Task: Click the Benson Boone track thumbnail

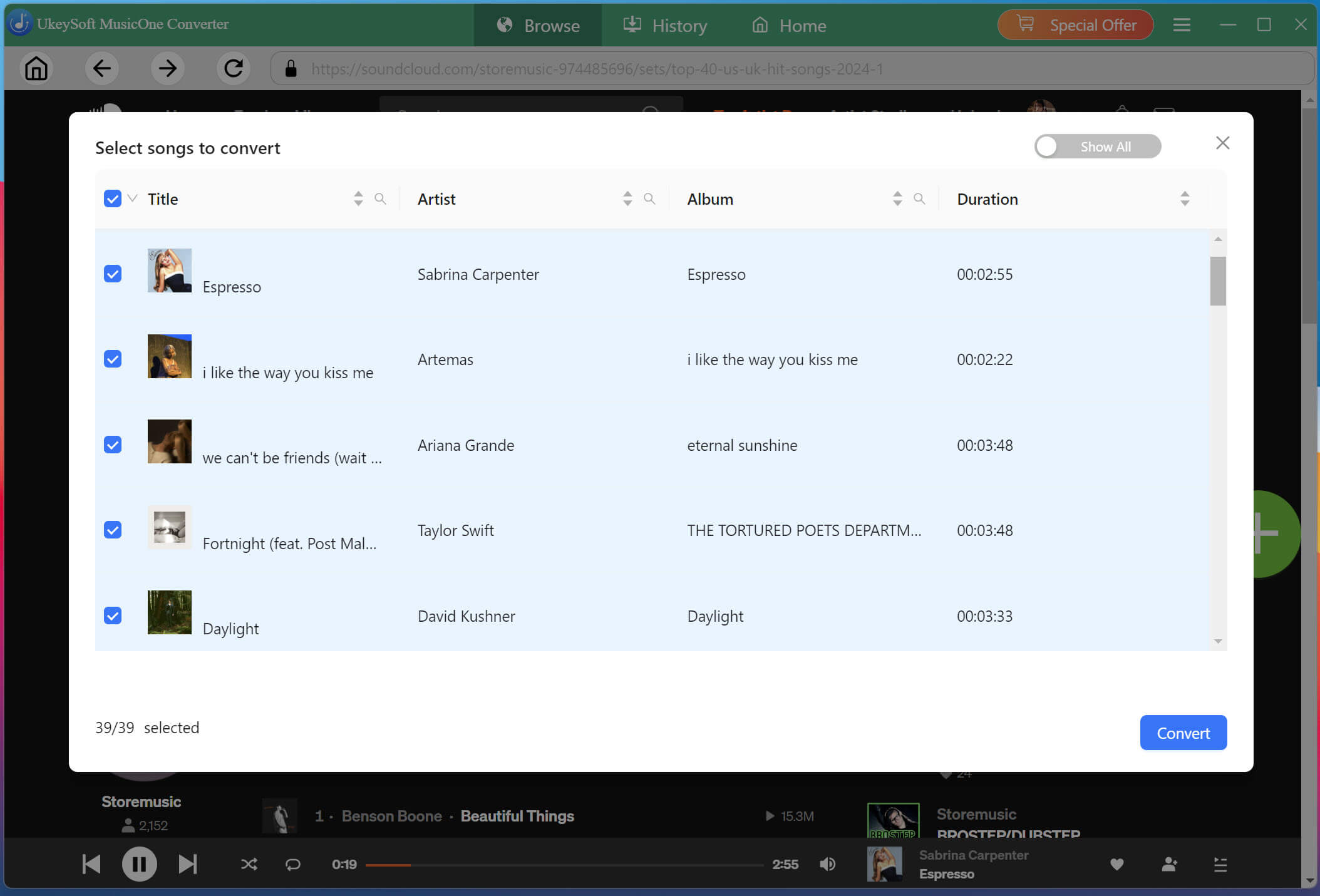Action: point(279,816)
